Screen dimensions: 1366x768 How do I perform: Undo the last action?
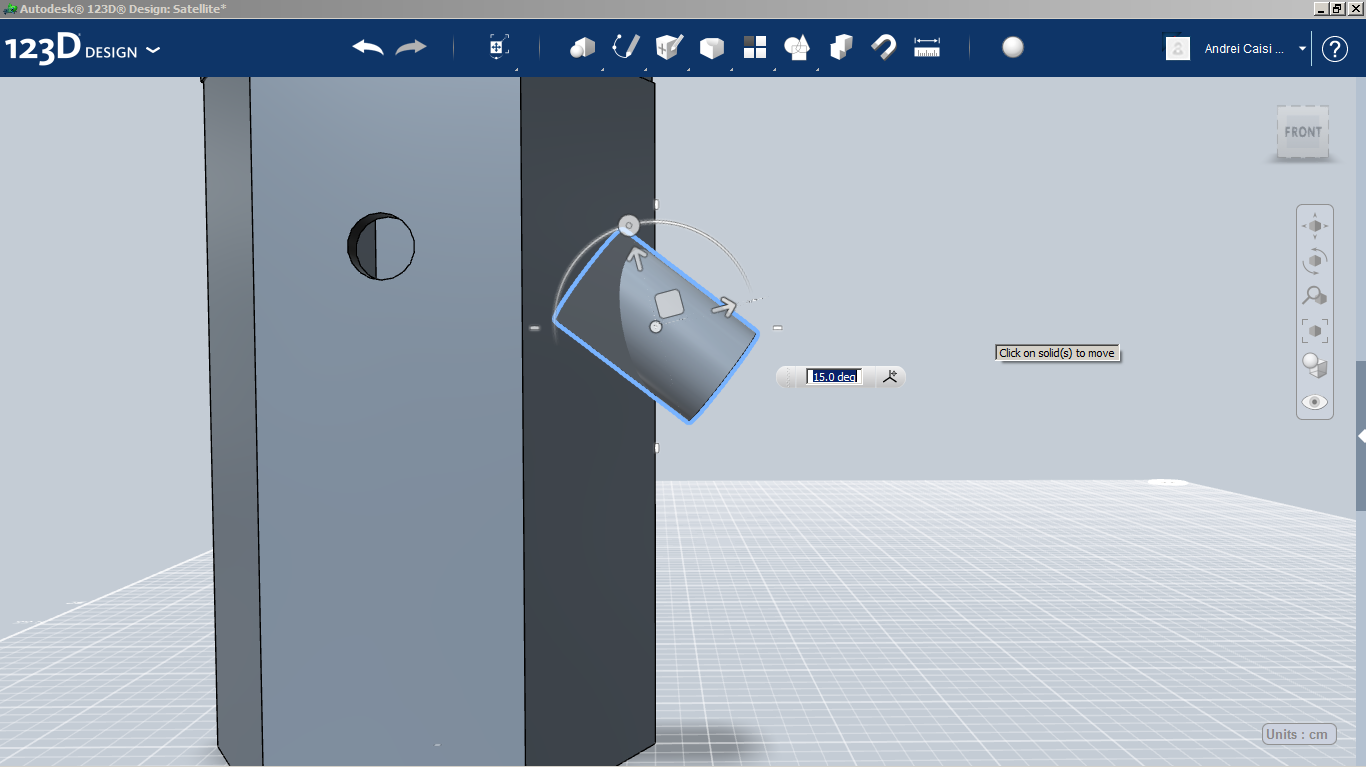368,47
